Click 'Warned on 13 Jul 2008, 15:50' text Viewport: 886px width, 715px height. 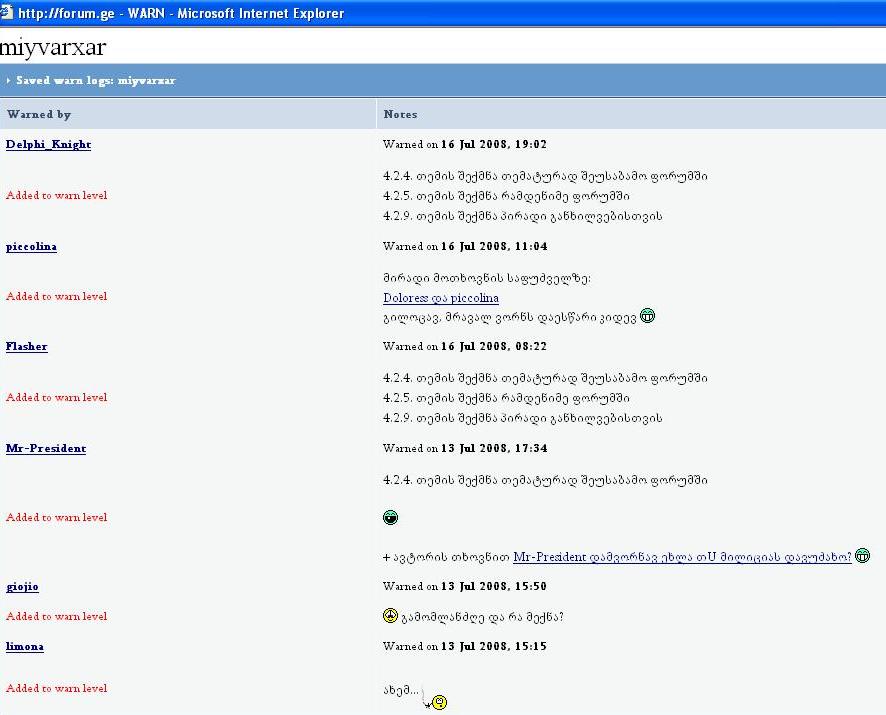click(464, 586)
